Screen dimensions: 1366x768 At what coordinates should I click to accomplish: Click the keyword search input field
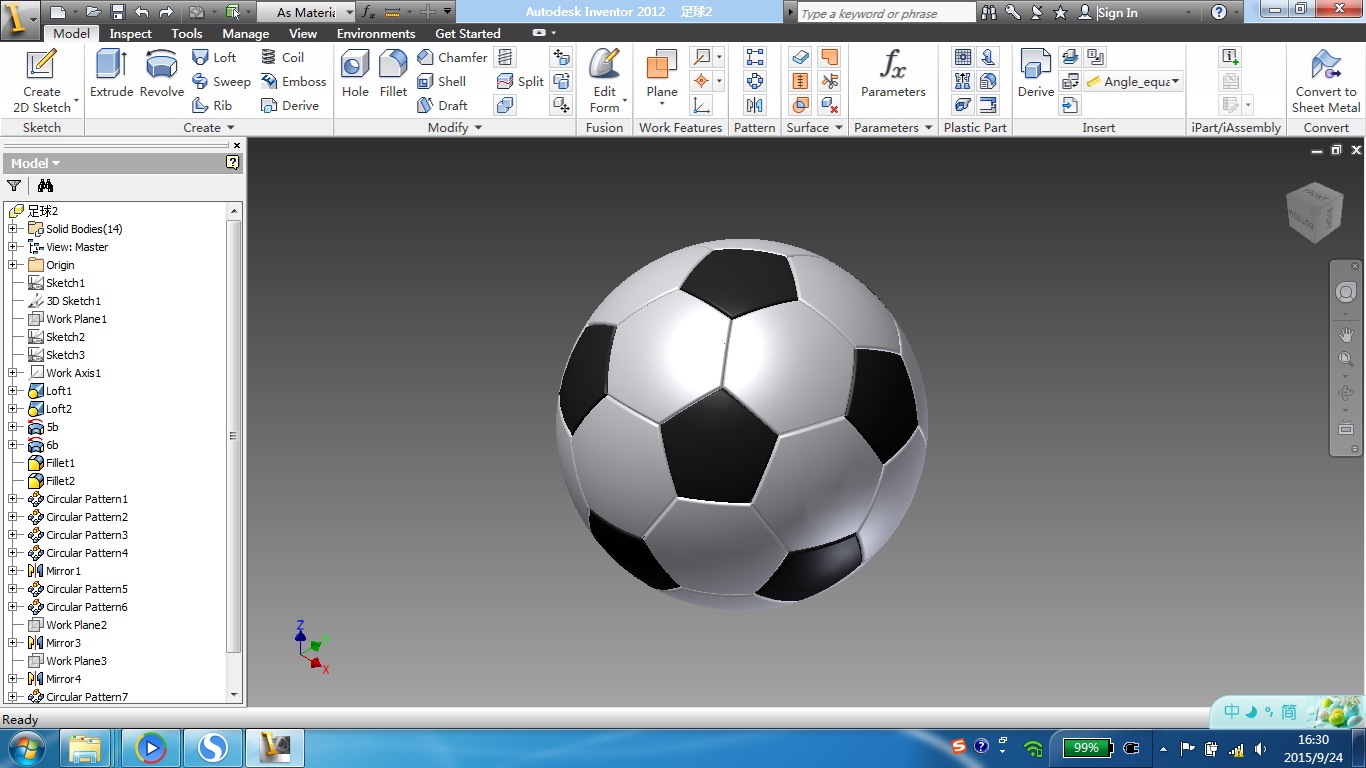(x=885, y=13)
